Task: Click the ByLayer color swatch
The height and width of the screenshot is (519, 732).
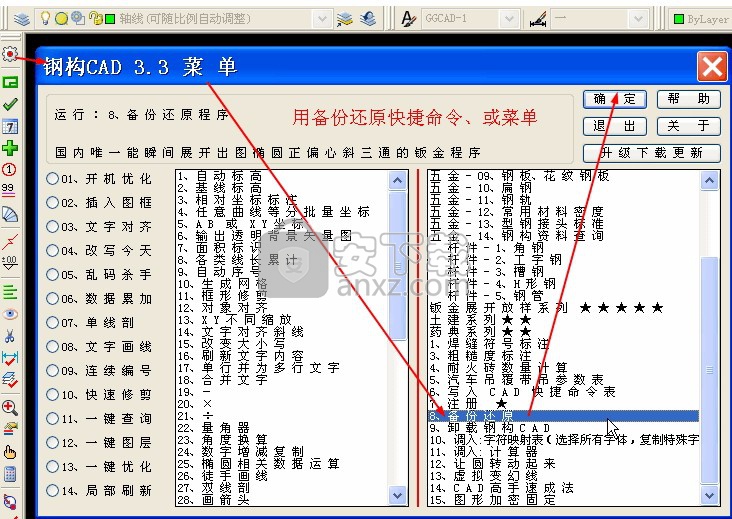Action: click(679, 19)
